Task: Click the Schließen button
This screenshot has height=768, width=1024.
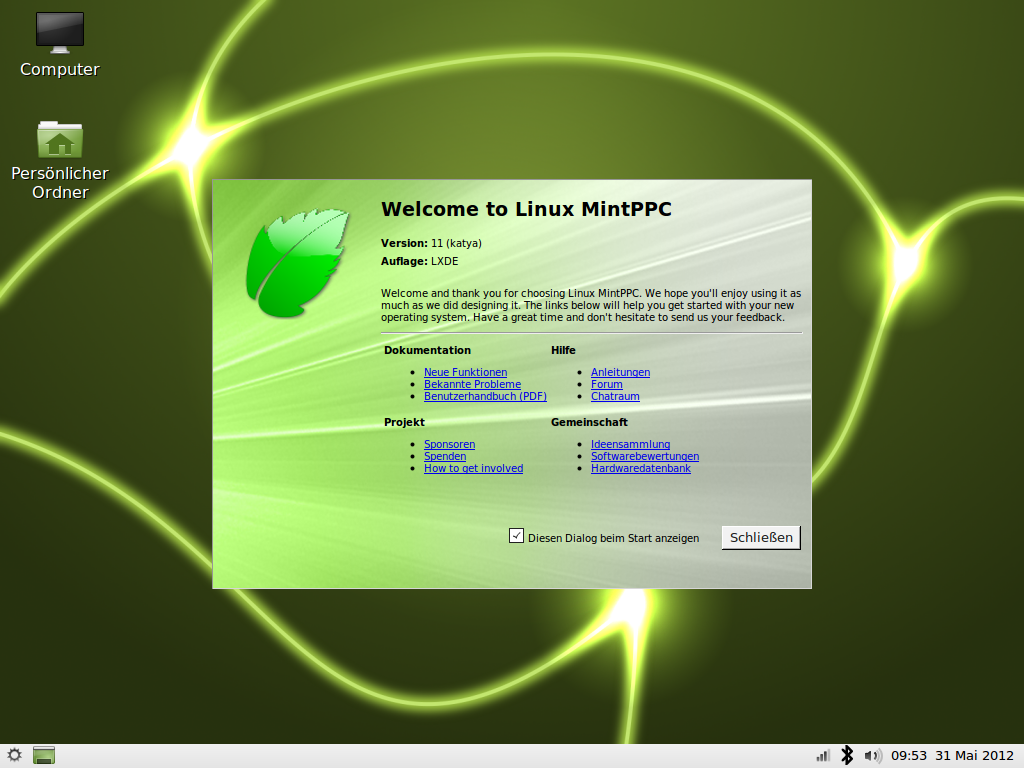Action: (761, 537)
